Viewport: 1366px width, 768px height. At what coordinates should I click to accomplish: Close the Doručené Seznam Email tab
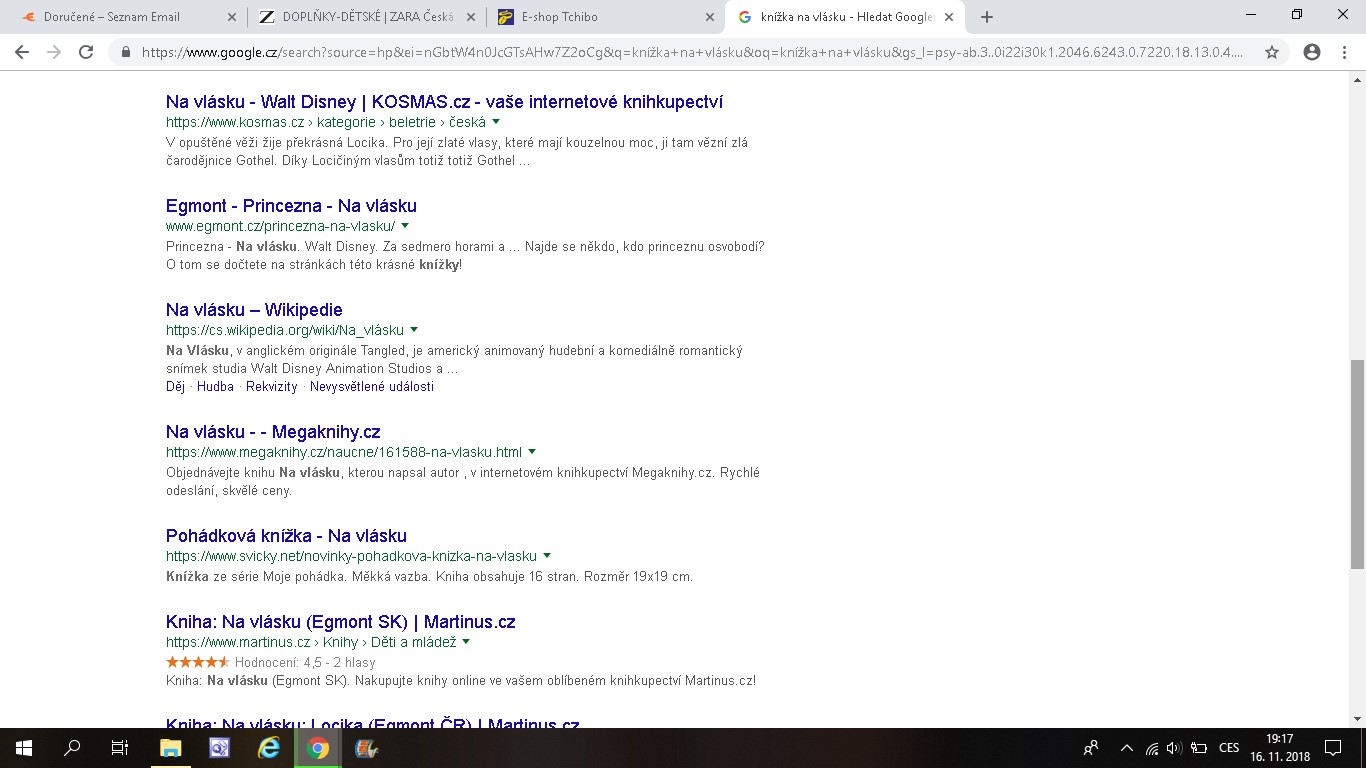pos(233,17)
